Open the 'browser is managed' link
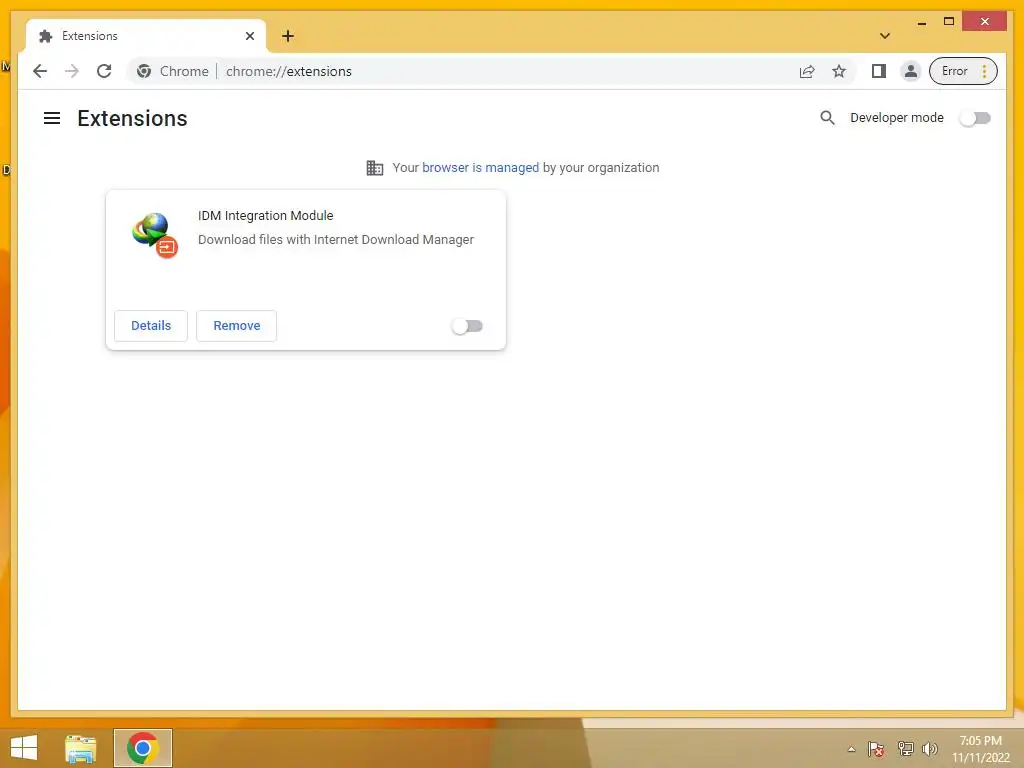 coord(481,168)
